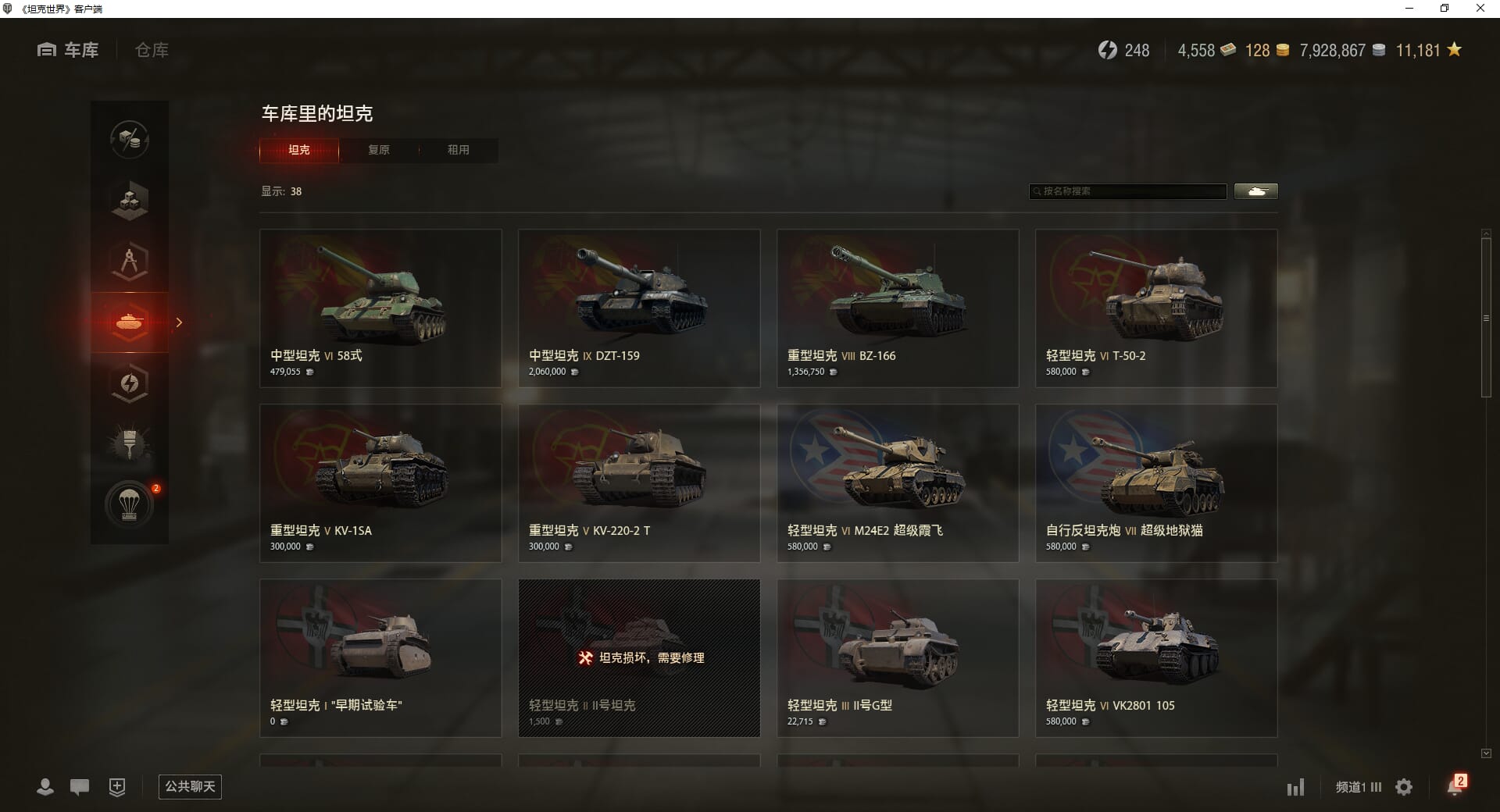
Task: Toggle the tank filter button beside search
Action: point(1256,191)
